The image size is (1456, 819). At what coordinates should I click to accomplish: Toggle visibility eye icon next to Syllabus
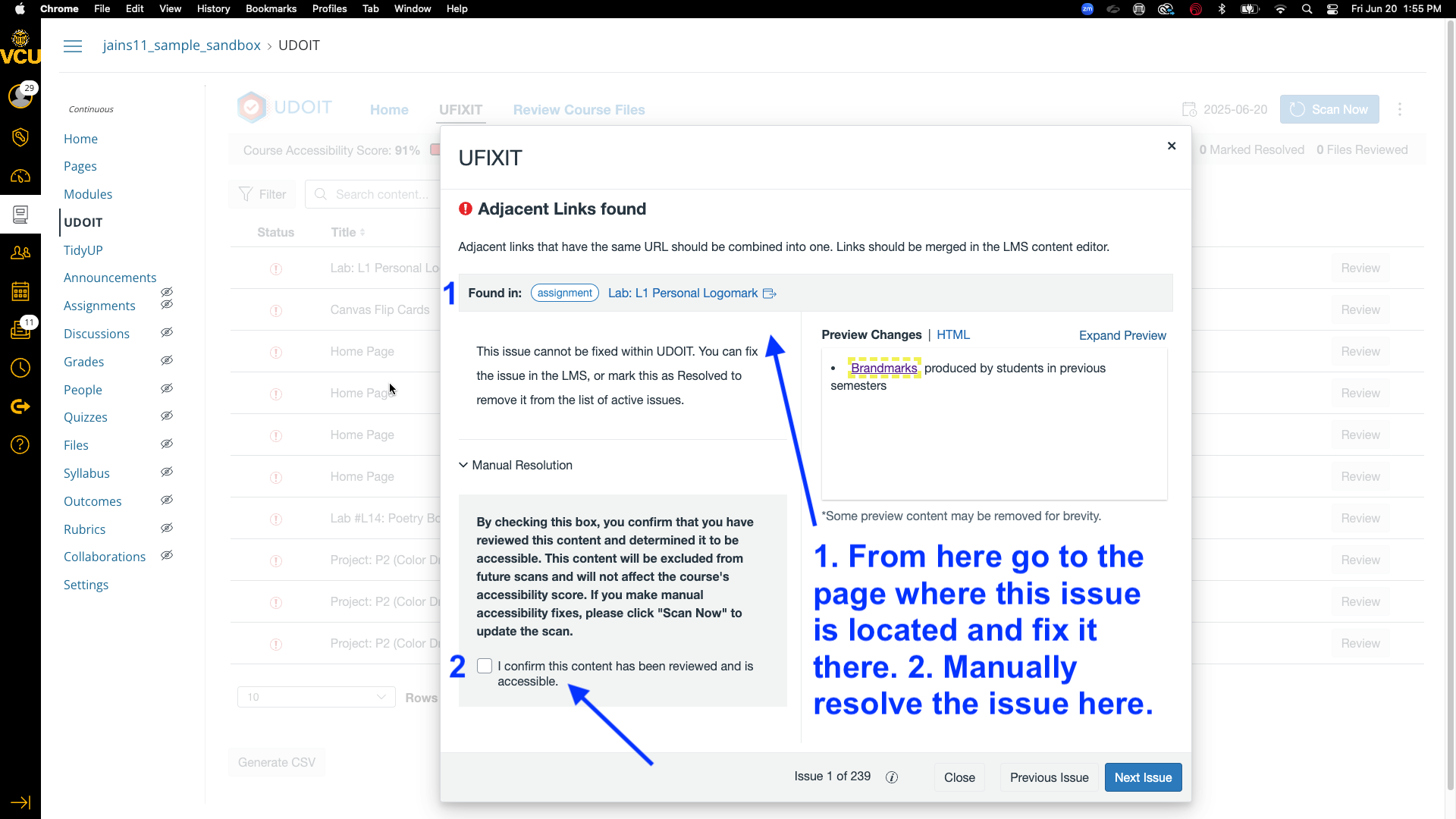(167, 472)
